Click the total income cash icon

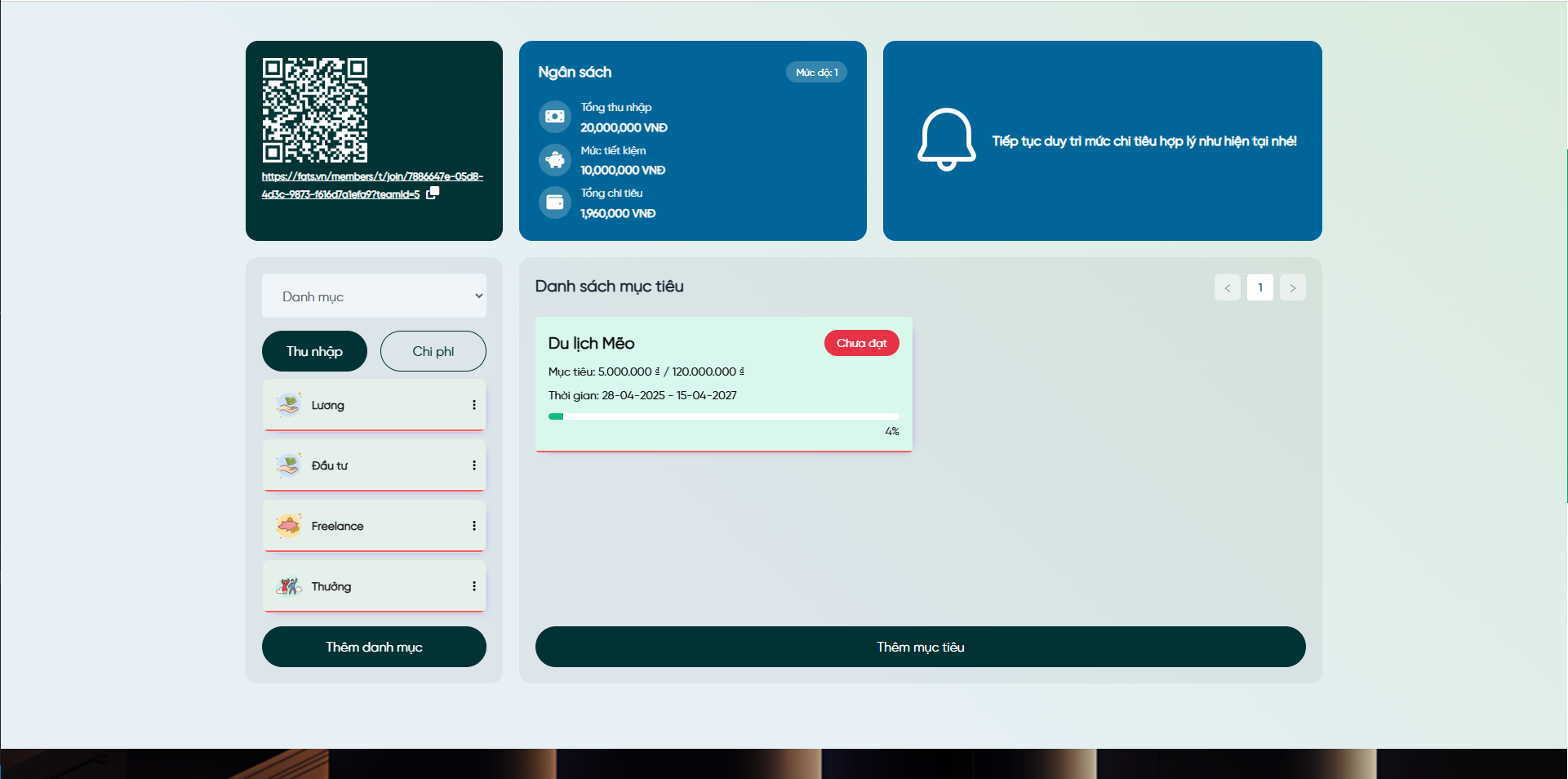555,117
